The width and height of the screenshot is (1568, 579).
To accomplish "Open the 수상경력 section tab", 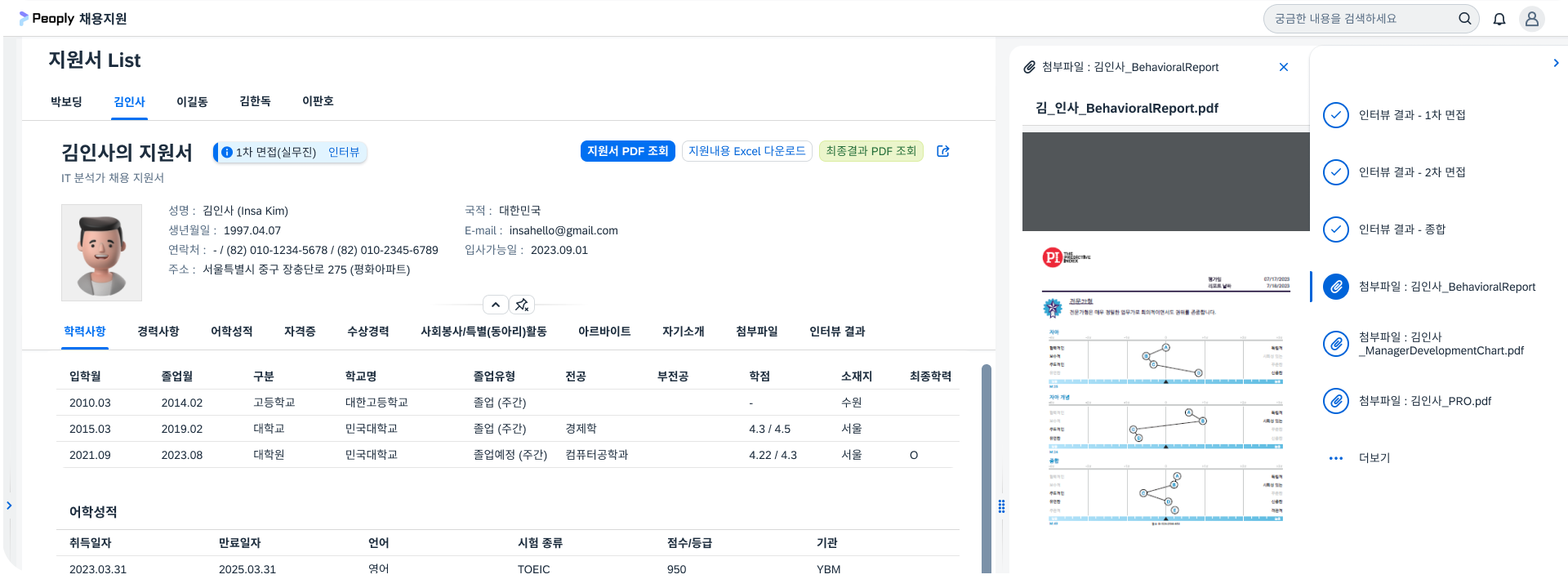I will pyautogui.click(x=368, y=332).
